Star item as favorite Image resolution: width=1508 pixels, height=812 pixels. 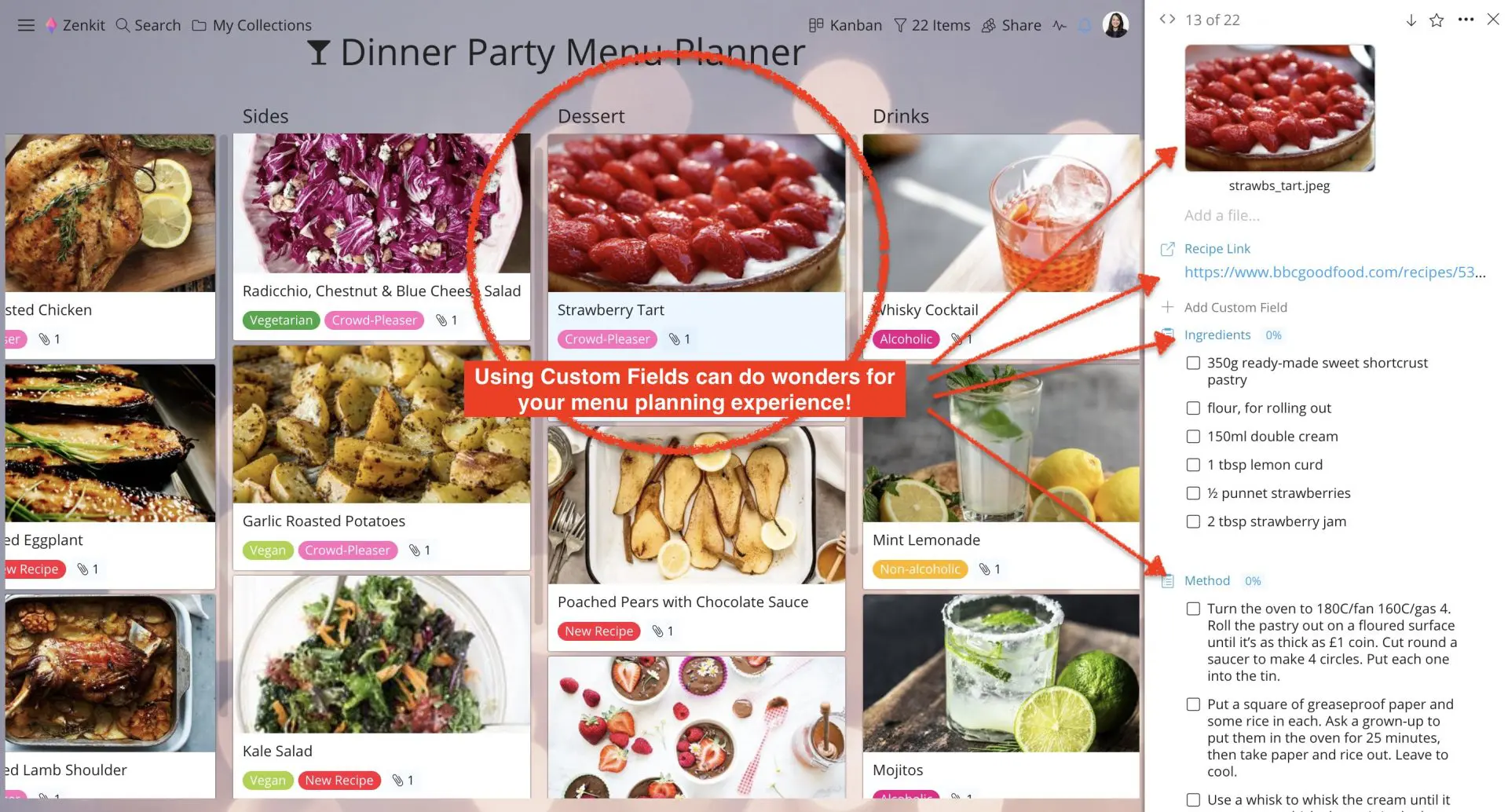coord(1437,20)
